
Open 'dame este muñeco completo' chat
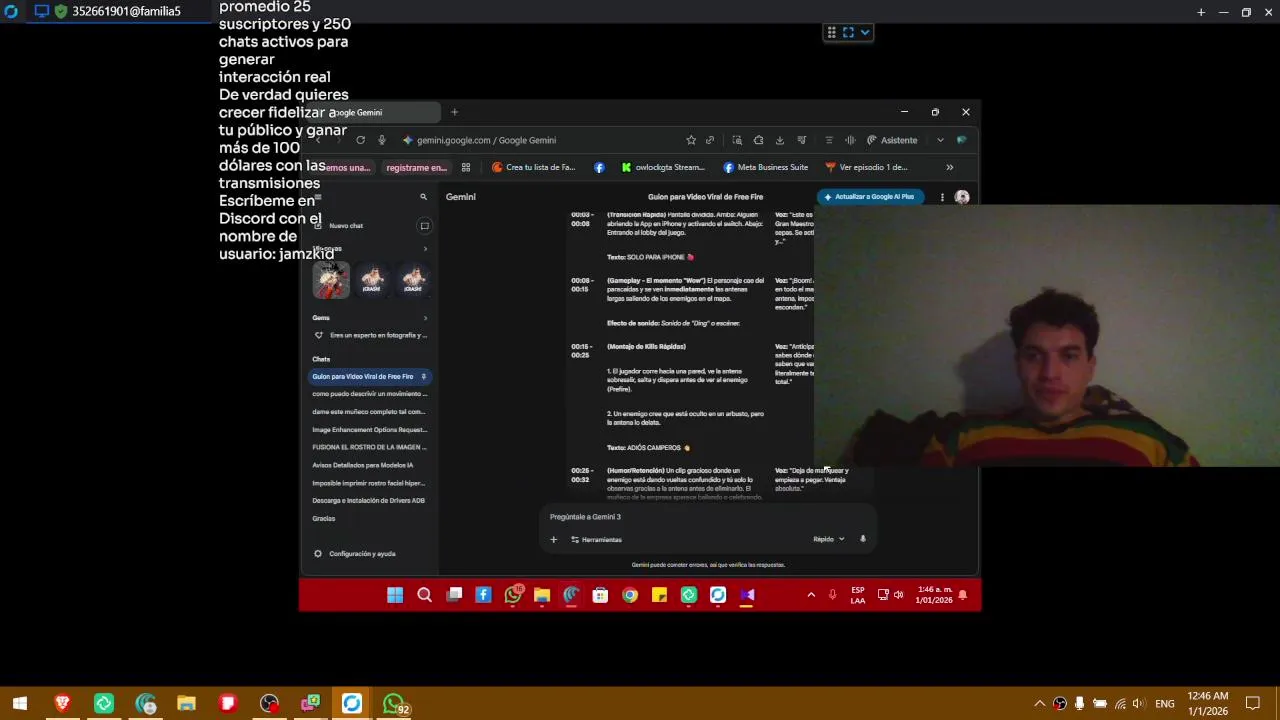pyautogui.click(x=370, y=412)
